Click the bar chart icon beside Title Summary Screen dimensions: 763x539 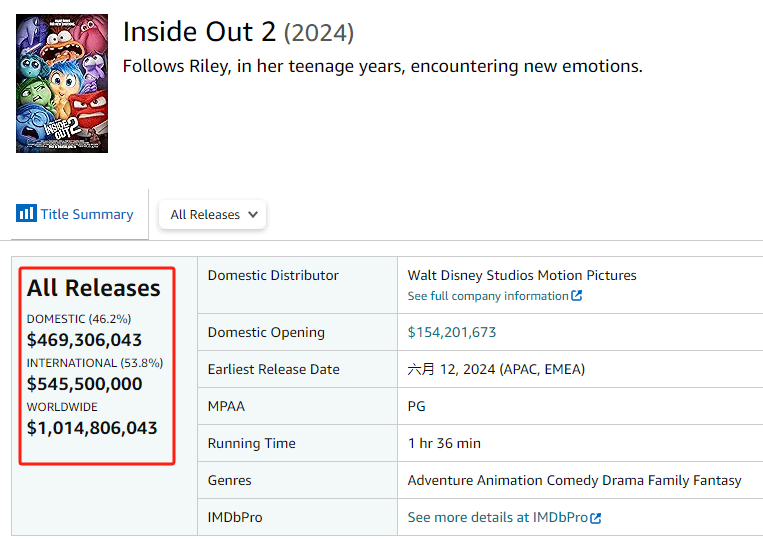click(x=26, y=214)
